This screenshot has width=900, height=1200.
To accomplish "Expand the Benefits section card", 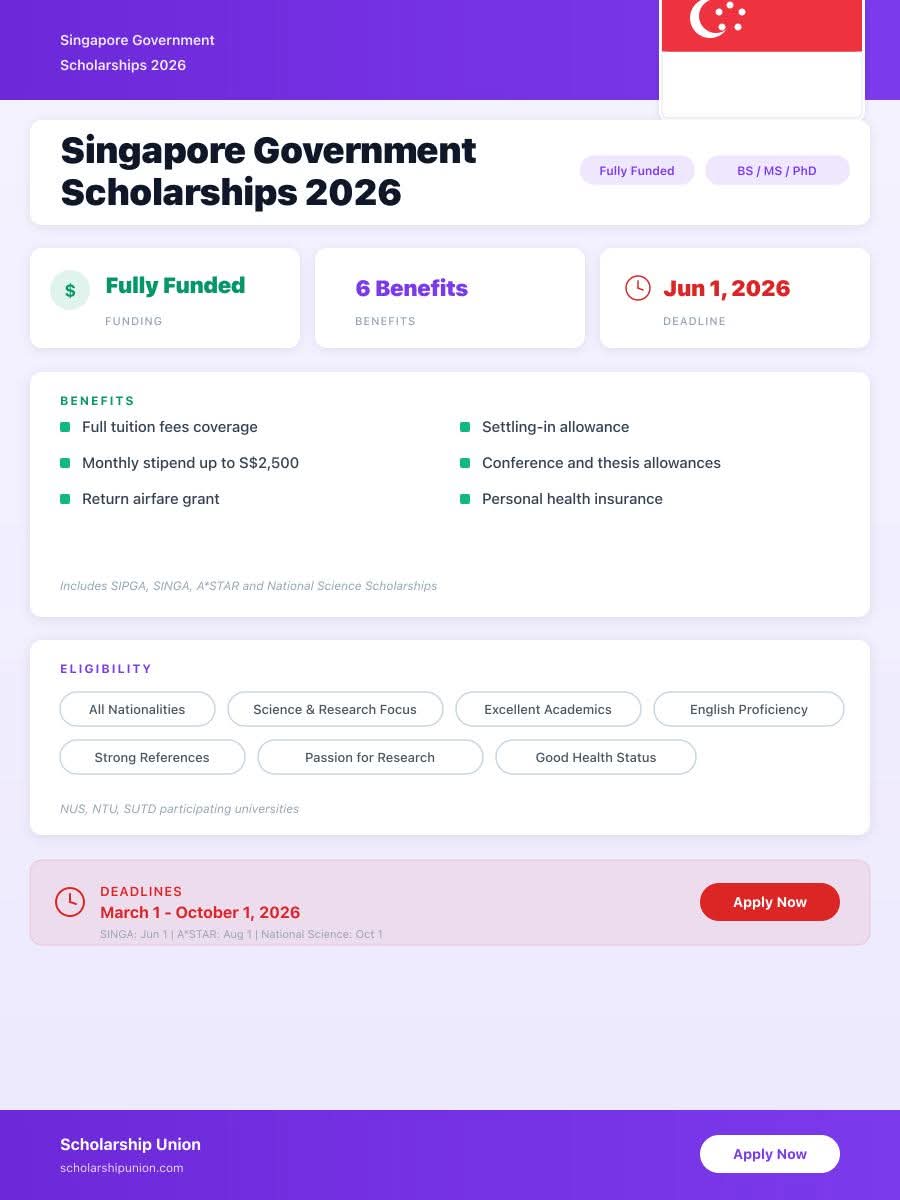I will (450, 493).
